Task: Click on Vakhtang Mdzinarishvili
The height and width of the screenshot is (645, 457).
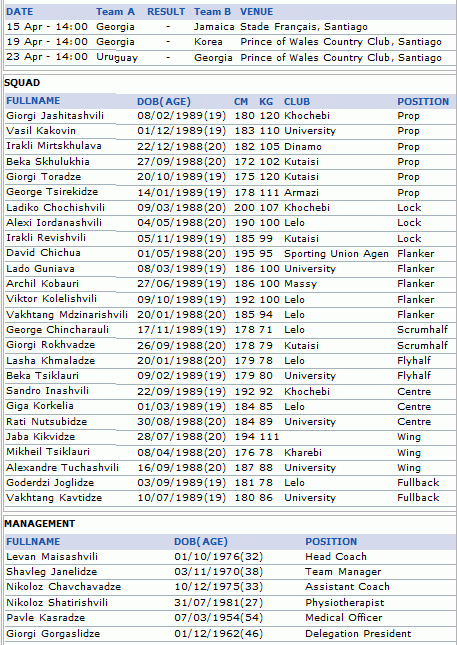Action: 67,315
